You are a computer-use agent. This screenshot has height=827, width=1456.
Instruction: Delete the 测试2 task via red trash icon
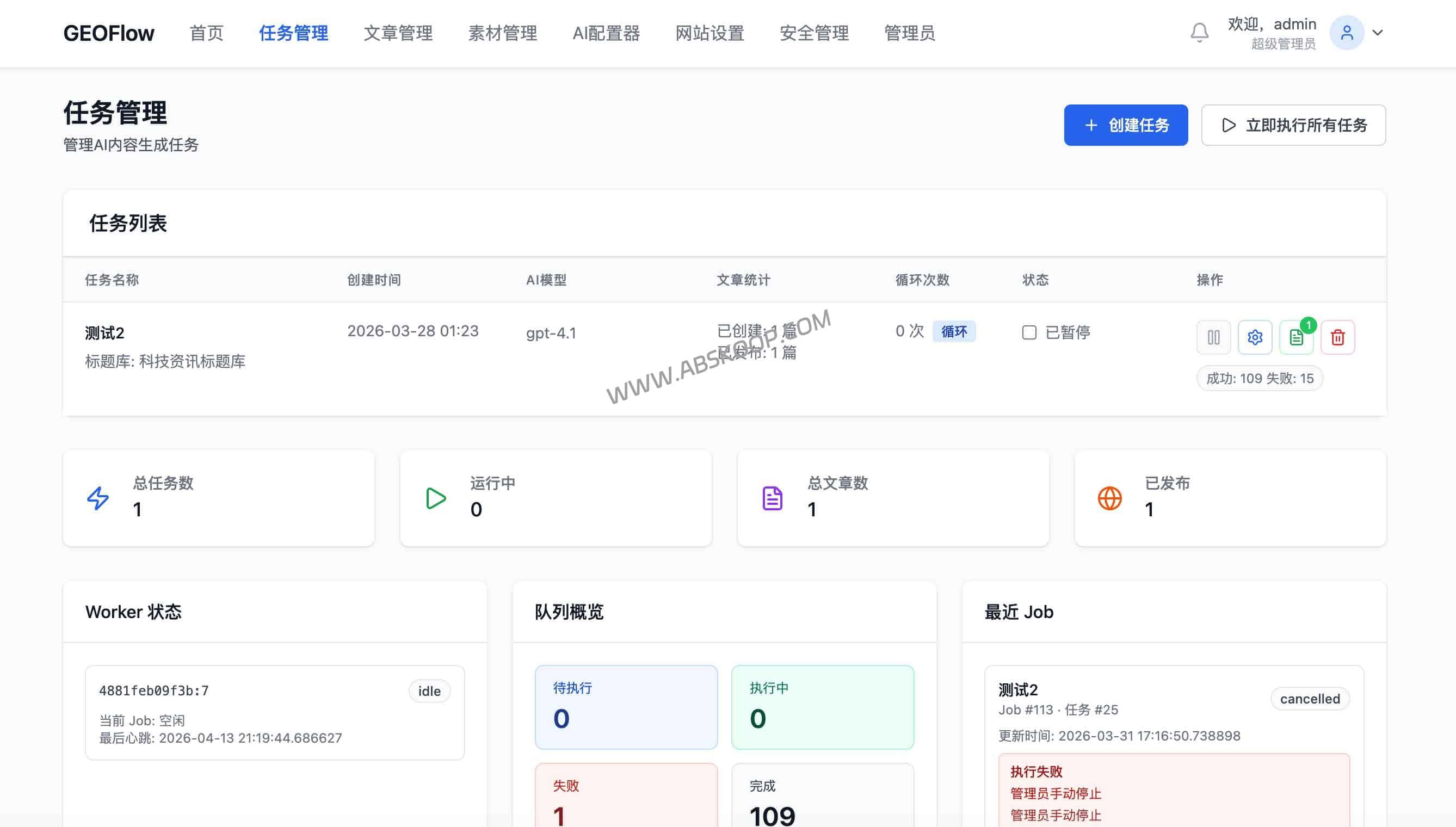click(x=1338, y=337)
